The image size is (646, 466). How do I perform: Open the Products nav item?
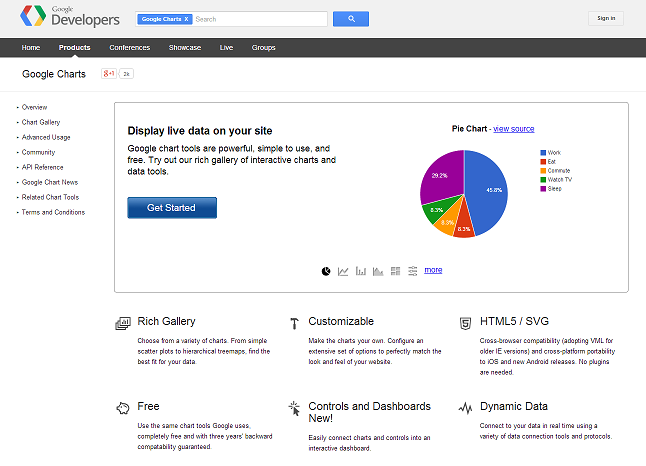coord(75,48)
